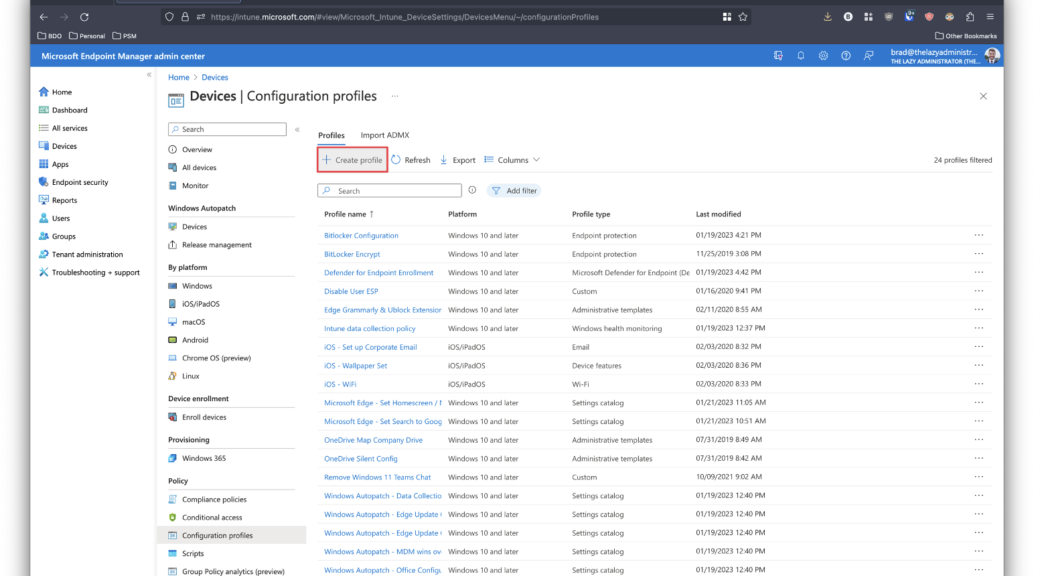
Task: Click the Create profile button
Action: click(x=352, y=160)
